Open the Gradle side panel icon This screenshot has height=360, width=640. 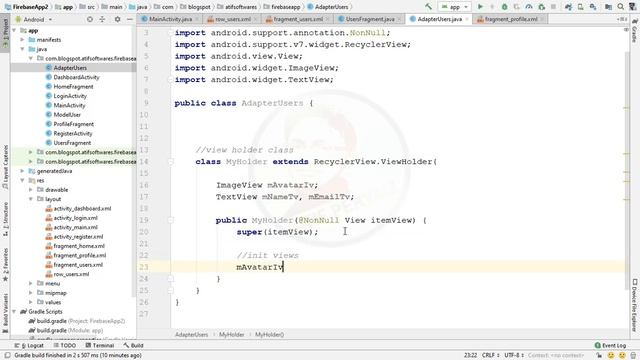point(635,29)
